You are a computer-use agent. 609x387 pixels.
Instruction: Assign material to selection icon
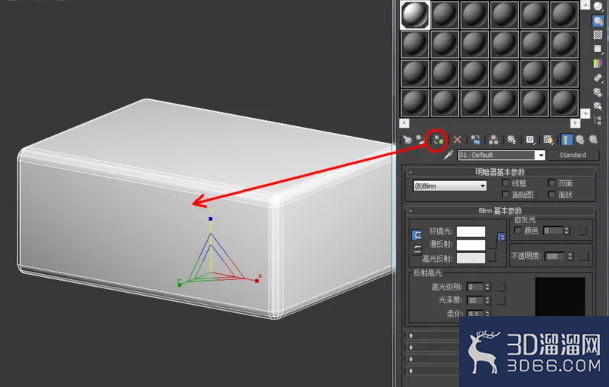(x=438, y=140)
